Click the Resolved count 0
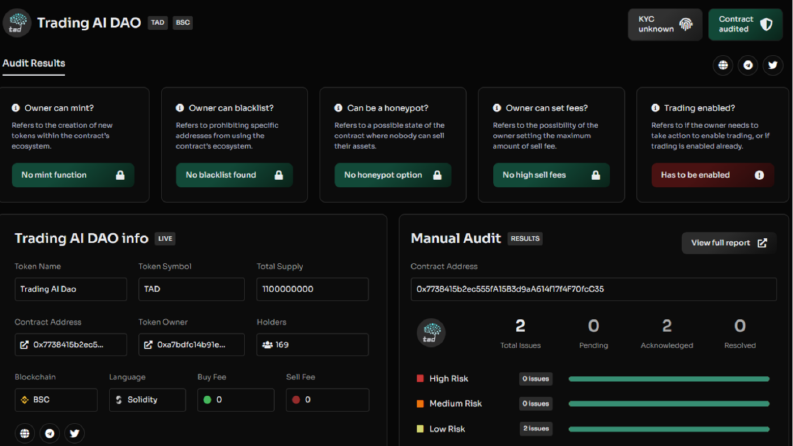This screenshot has width=793, height=446. click(740, 326)
